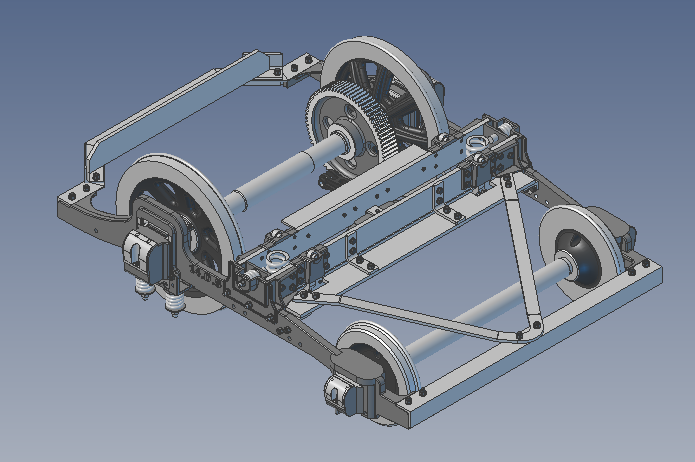
Task: Select the large toothed spur gear
Action: [350, 129]
